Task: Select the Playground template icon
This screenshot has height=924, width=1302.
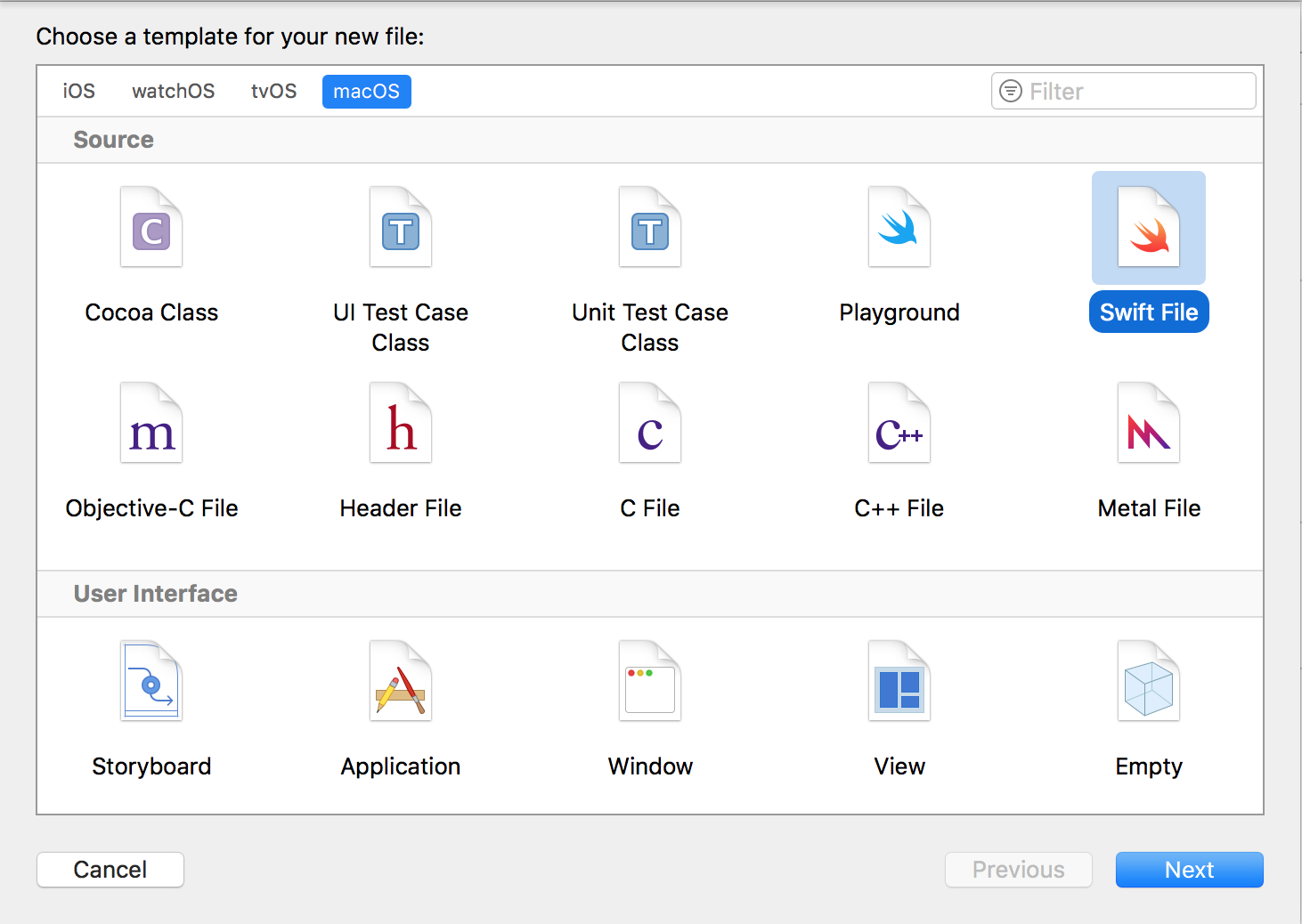Action: [x=899, y=227]
